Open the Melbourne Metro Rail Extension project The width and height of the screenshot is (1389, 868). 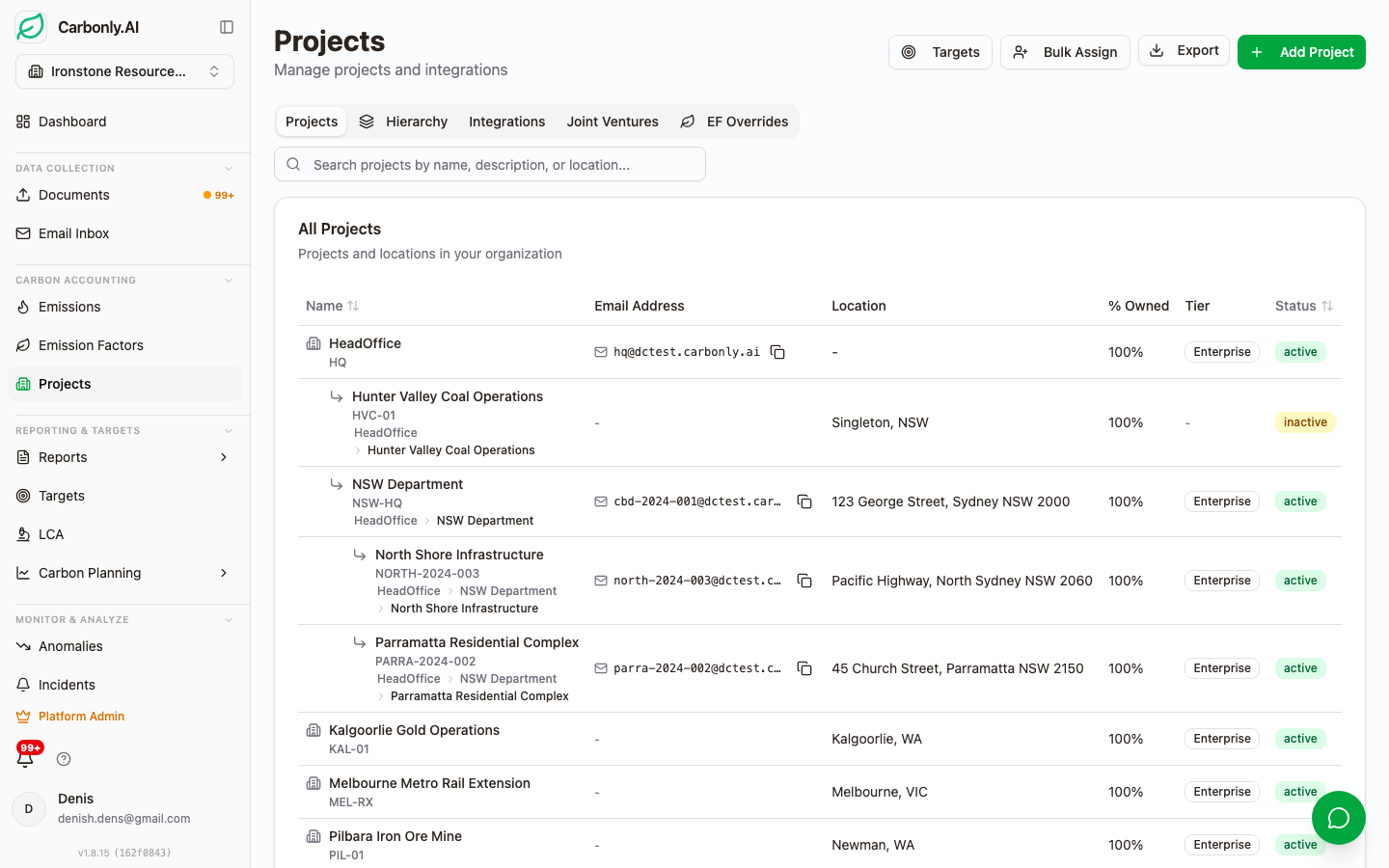(429, 783)
